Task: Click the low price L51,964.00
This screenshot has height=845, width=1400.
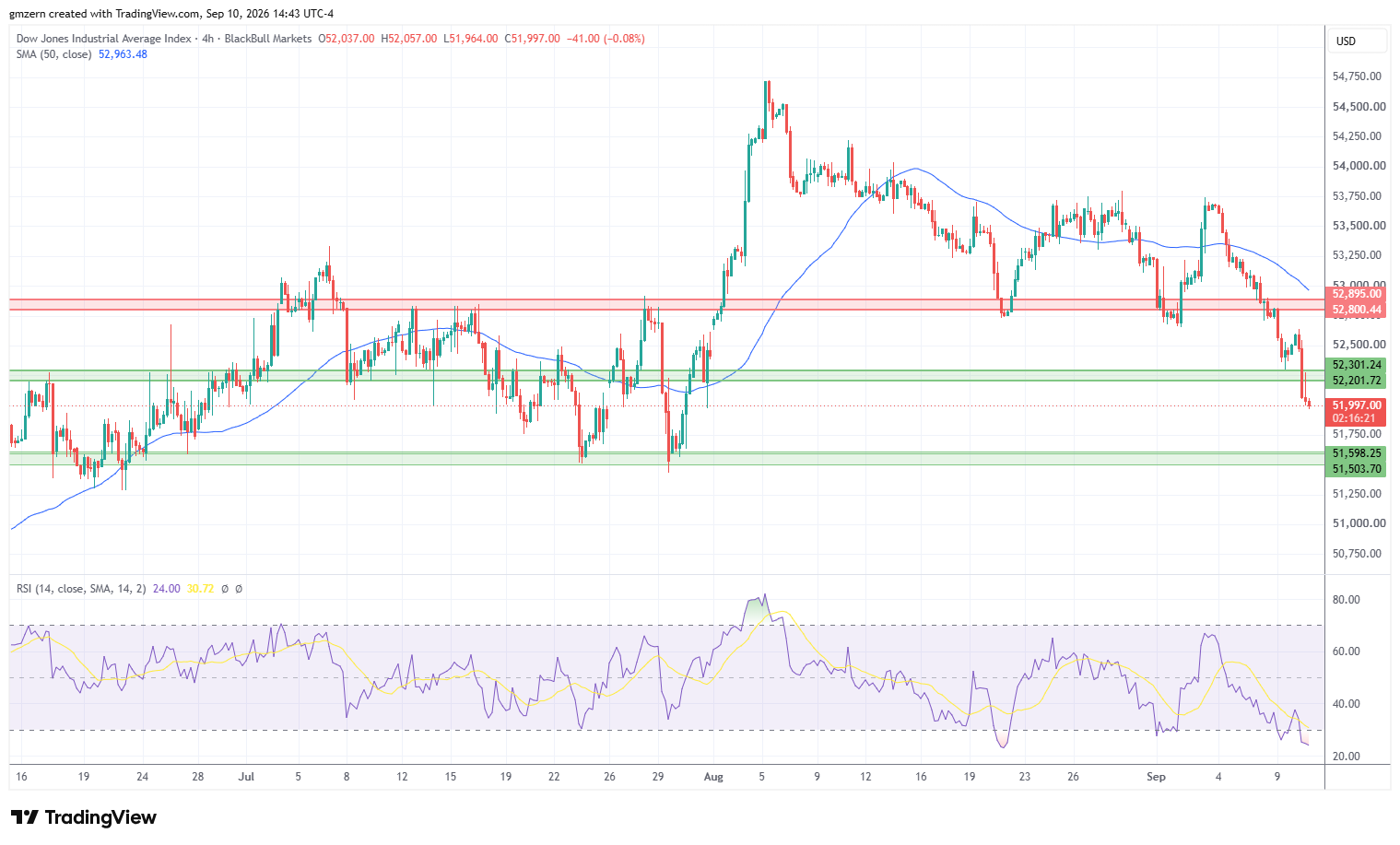Action: coord(471,39)
